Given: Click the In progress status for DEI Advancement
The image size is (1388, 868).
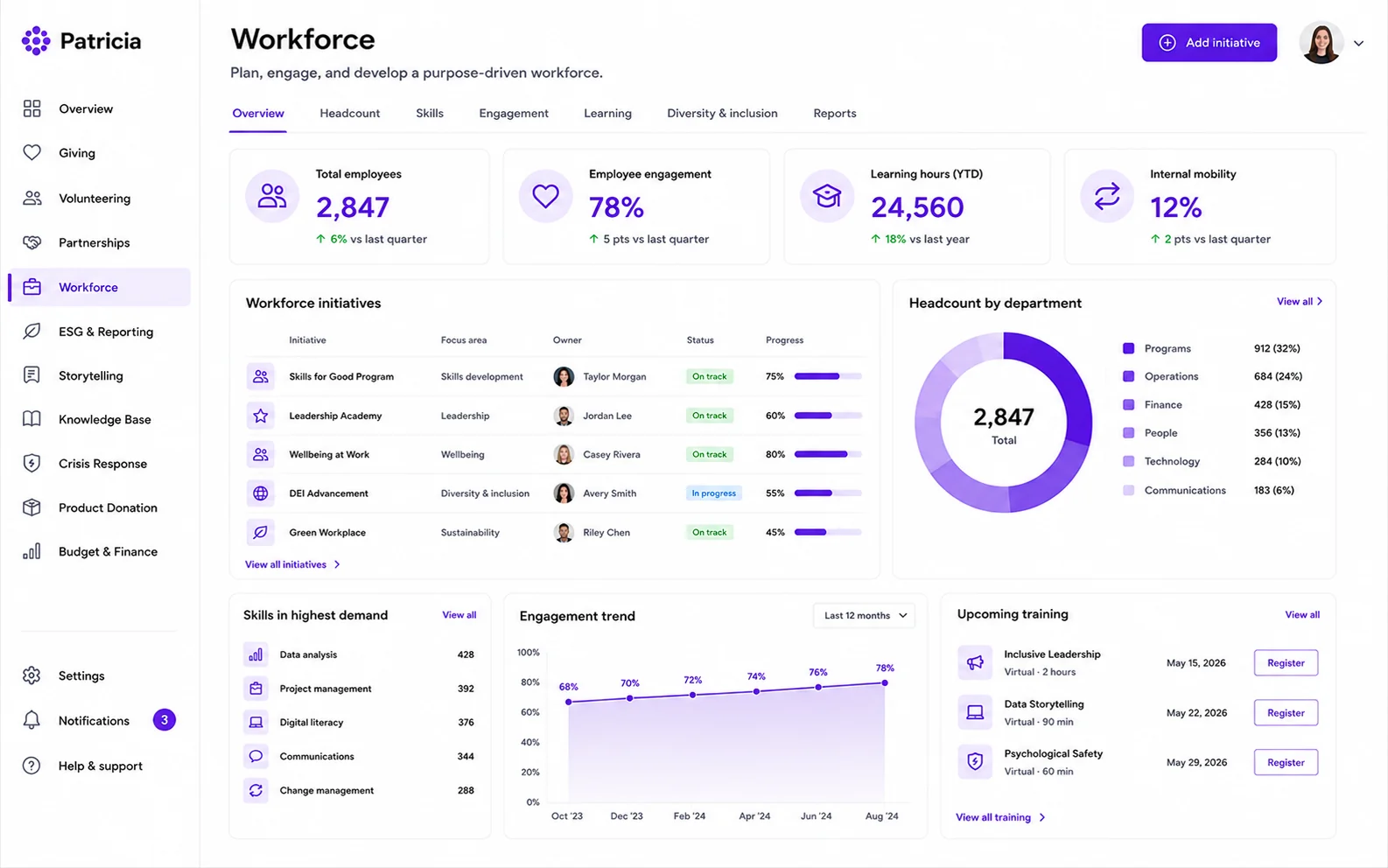Looking at the screenshot, I should click(x=713, y=493).
